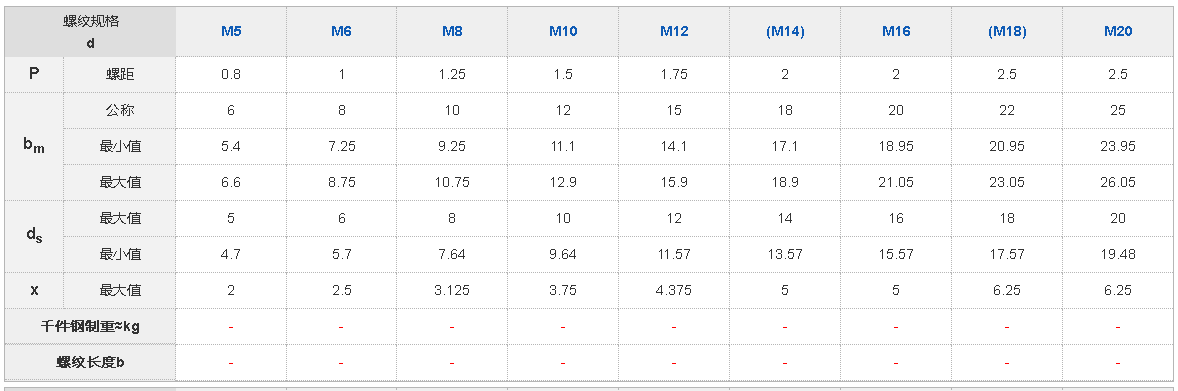Open the M20 thread size link

tap(1118, 32)
